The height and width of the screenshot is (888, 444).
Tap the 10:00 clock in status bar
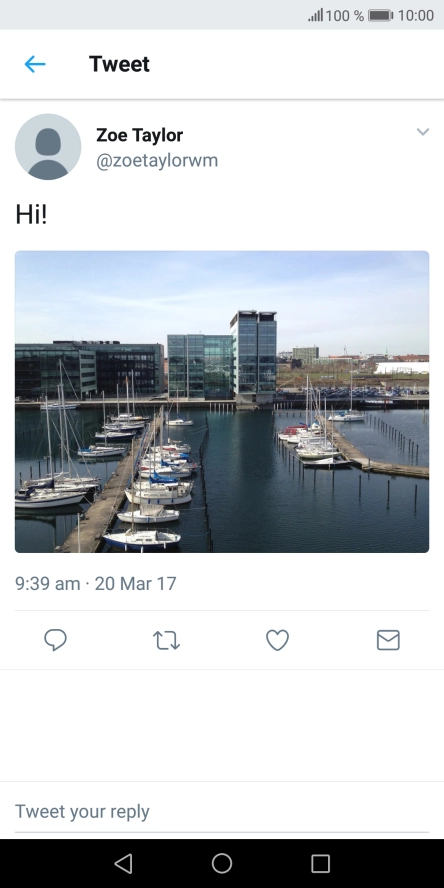coord(416,15)
